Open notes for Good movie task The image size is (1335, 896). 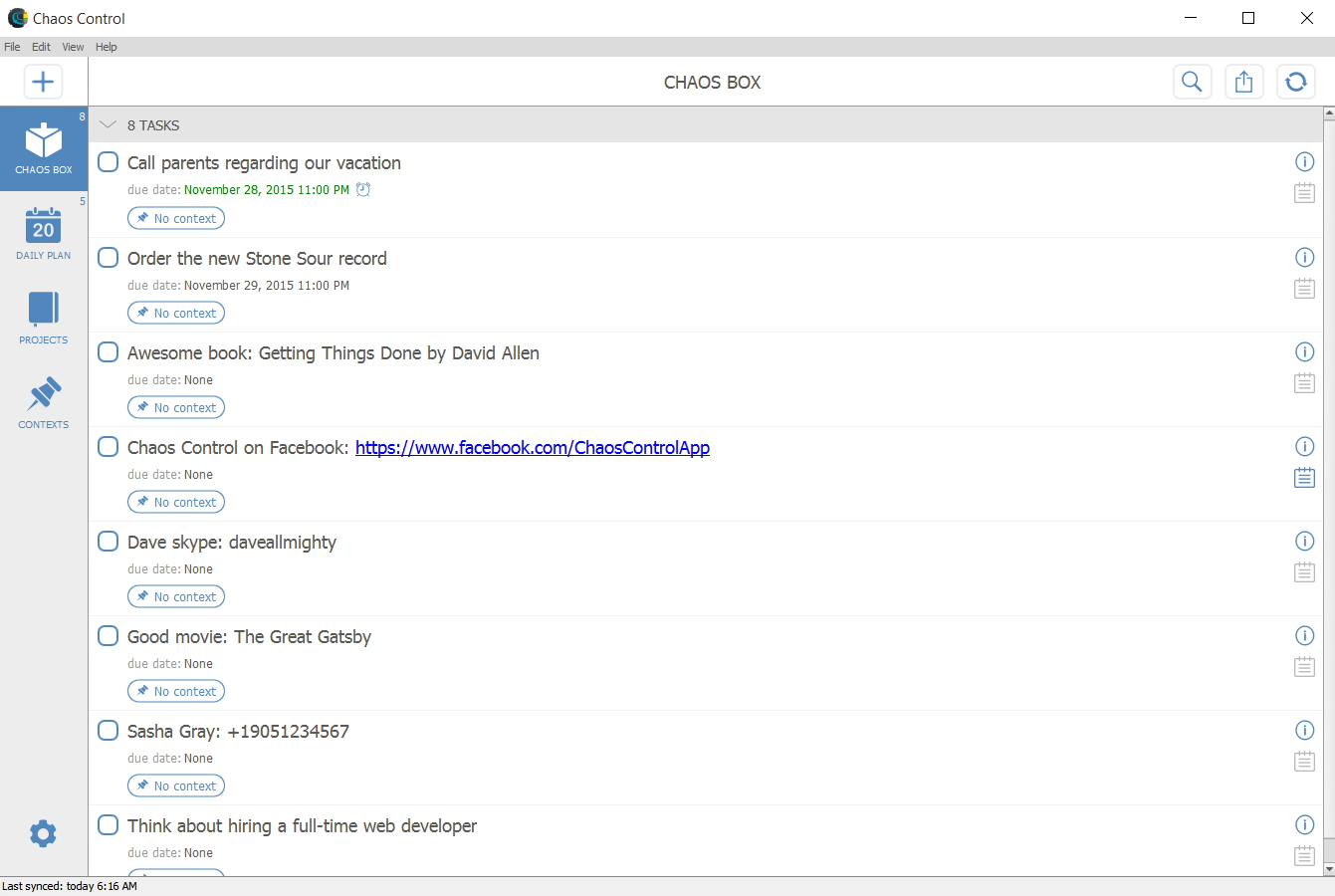coord(1304,667)
